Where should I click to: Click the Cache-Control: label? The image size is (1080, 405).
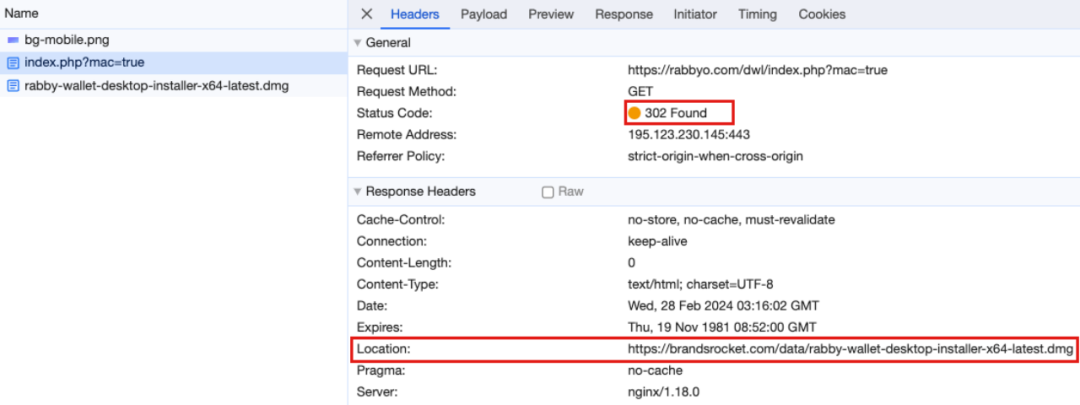[401, 220]
